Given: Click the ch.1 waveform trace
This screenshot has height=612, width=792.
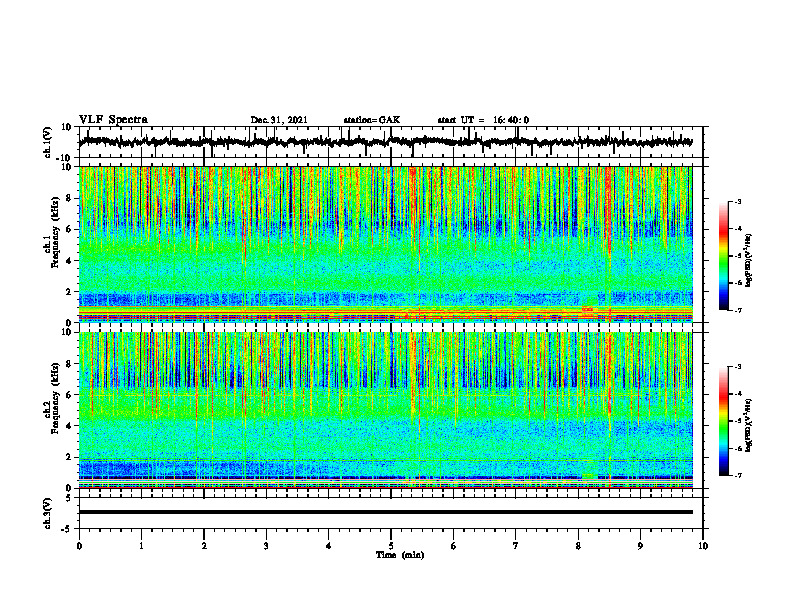Looking at the screenshot, I should 385,142.
